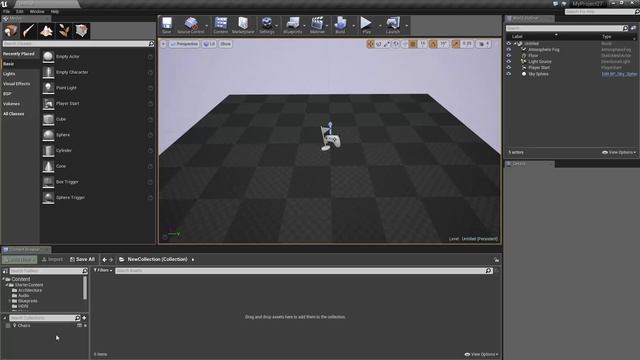Switch world/local coordinate system icon
Image resolution: width=640 pixels, height=360 pixels.
tap(396, 44)
